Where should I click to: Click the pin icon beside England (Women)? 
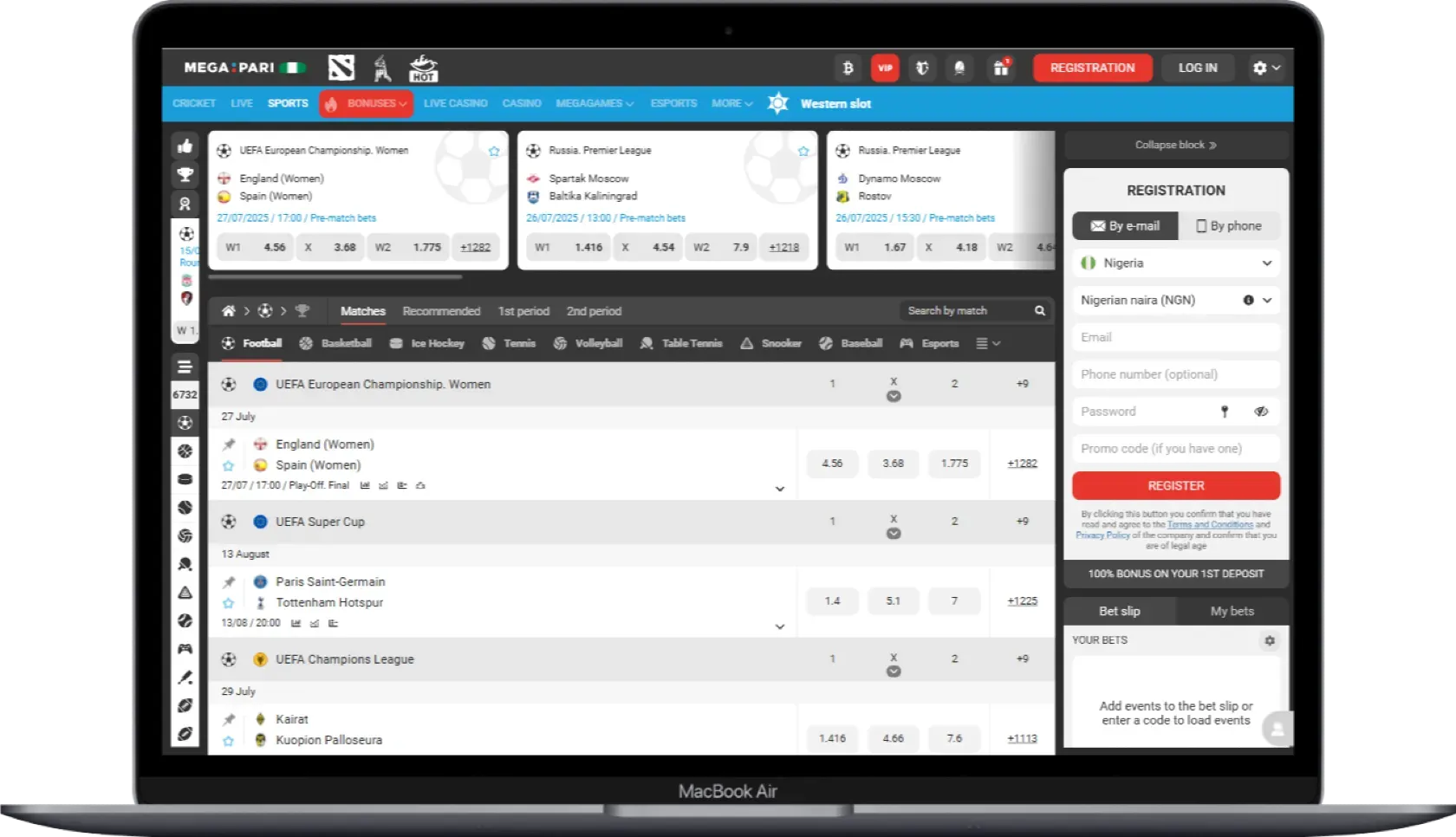coord(229,444)
